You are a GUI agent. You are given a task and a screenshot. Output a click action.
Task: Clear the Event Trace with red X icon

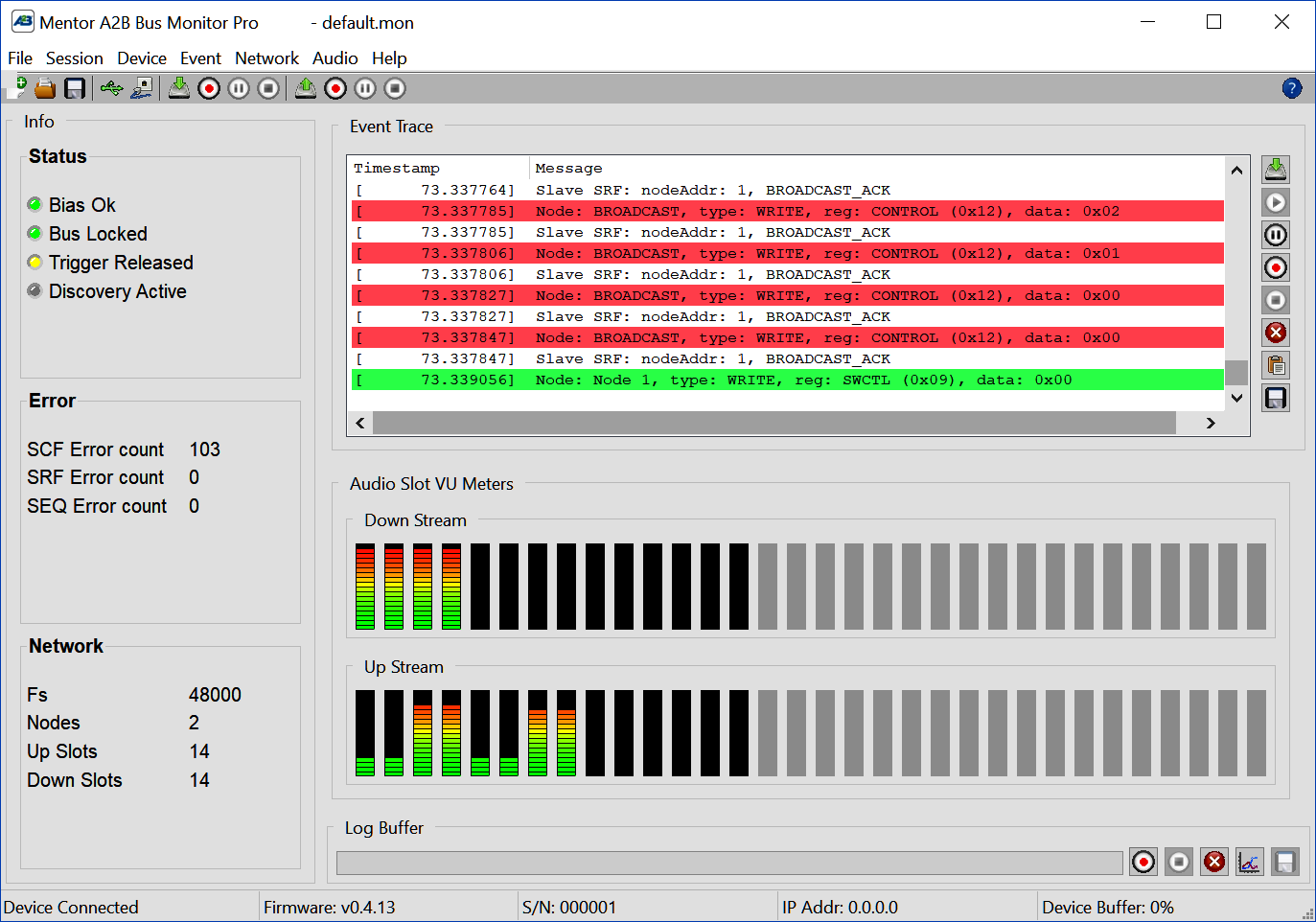[1276, 333]
